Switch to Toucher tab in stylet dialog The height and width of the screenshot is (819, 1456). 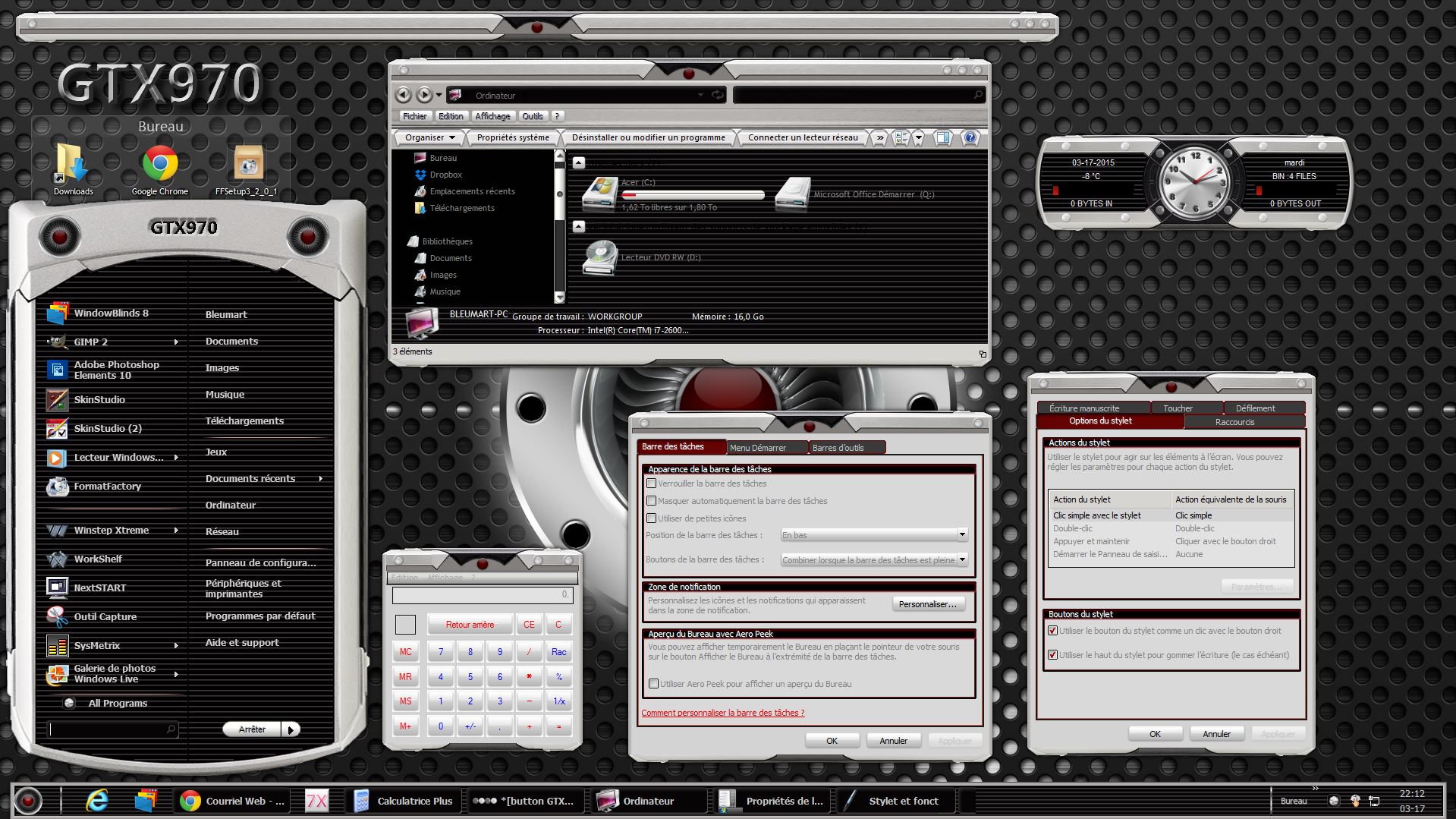[1187, 408]
